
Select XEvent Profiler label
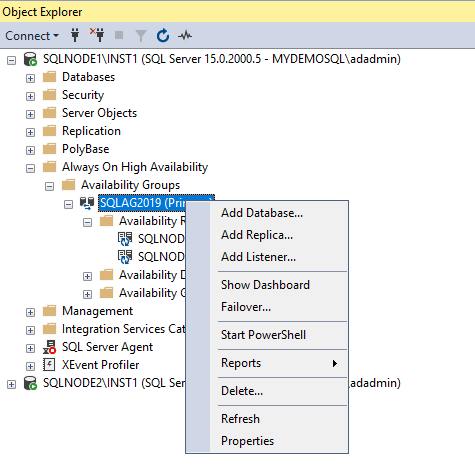coord(100,365)
